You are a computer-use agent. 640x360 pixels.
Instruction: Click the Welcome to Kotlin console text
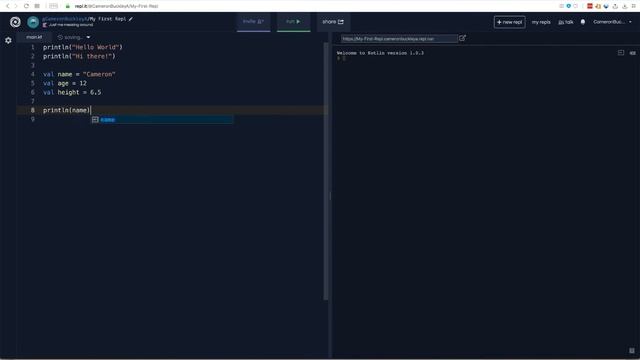(380, 53)
